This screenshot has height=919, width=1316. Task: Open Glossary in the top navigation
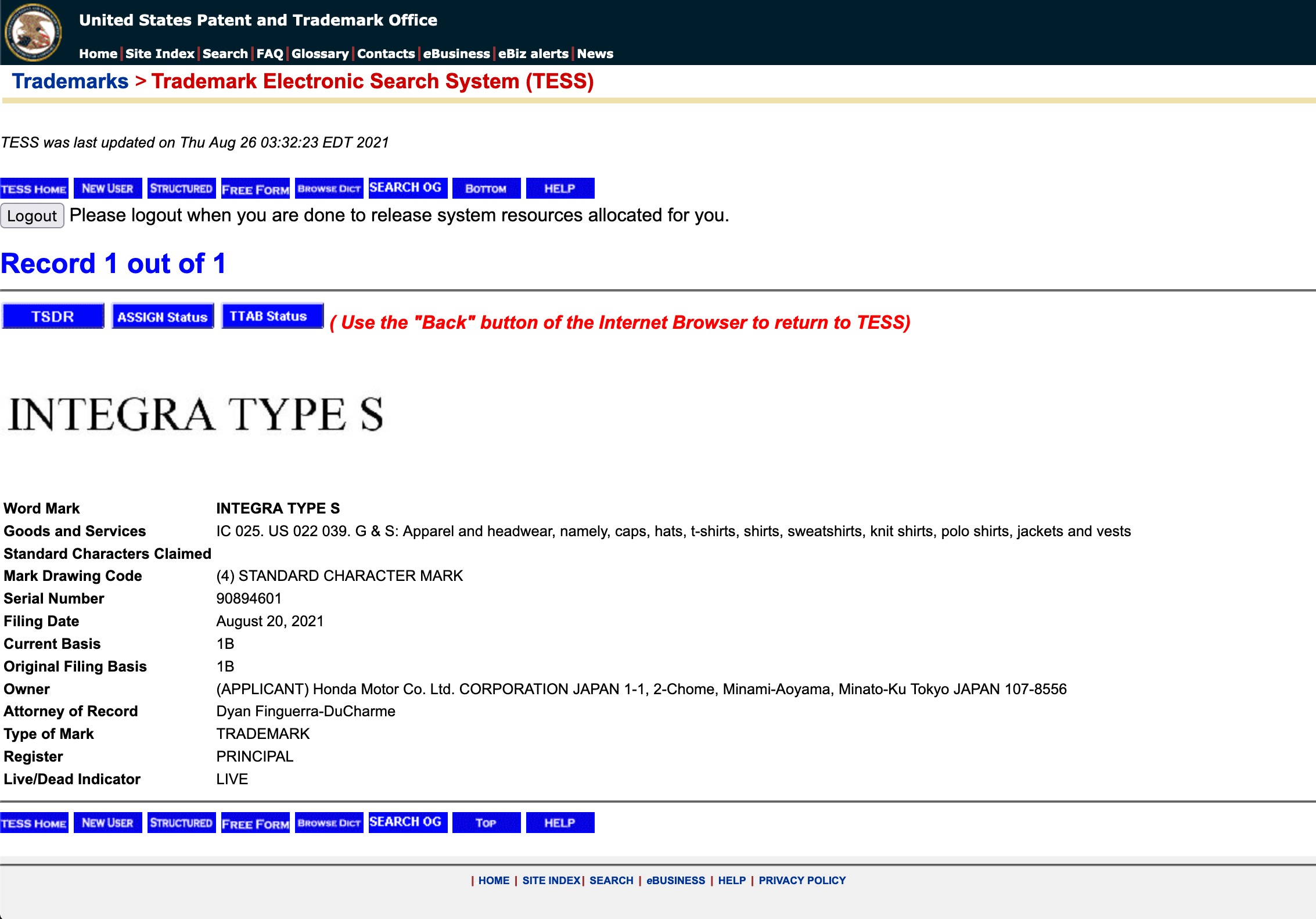click(x=320, y=53)
